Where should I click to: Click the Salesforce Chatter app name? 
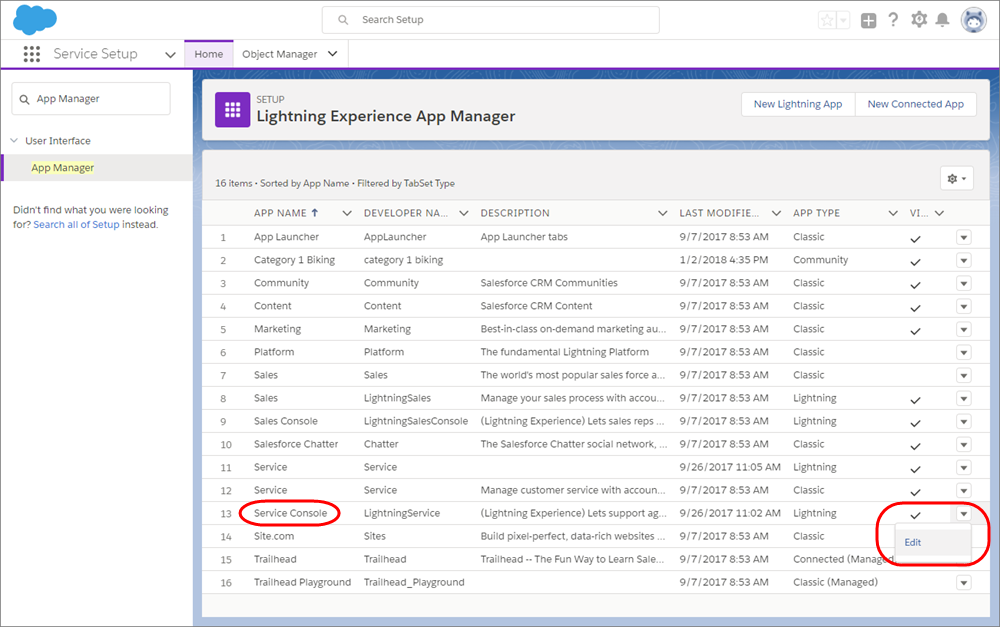296,444
